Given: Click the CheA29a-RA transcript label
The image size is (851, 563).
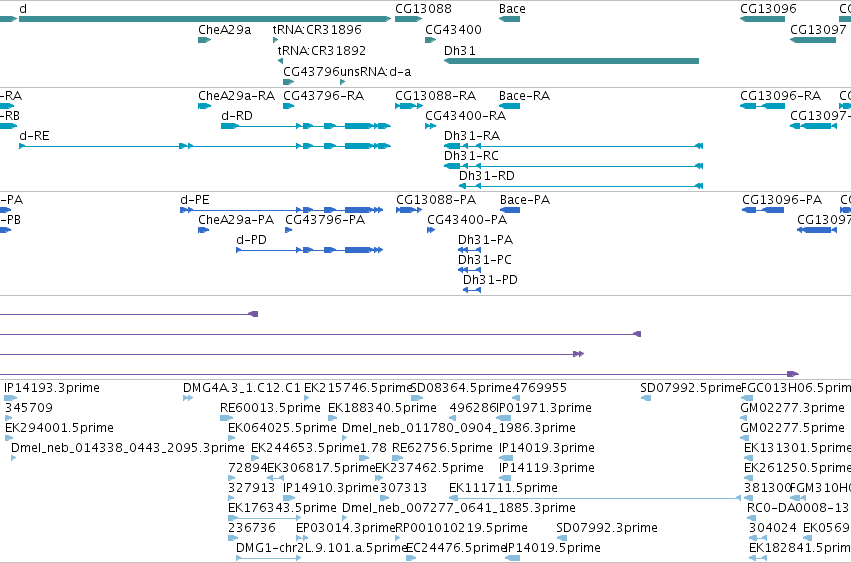Looking at the screenshot, I should click(236, 96).
